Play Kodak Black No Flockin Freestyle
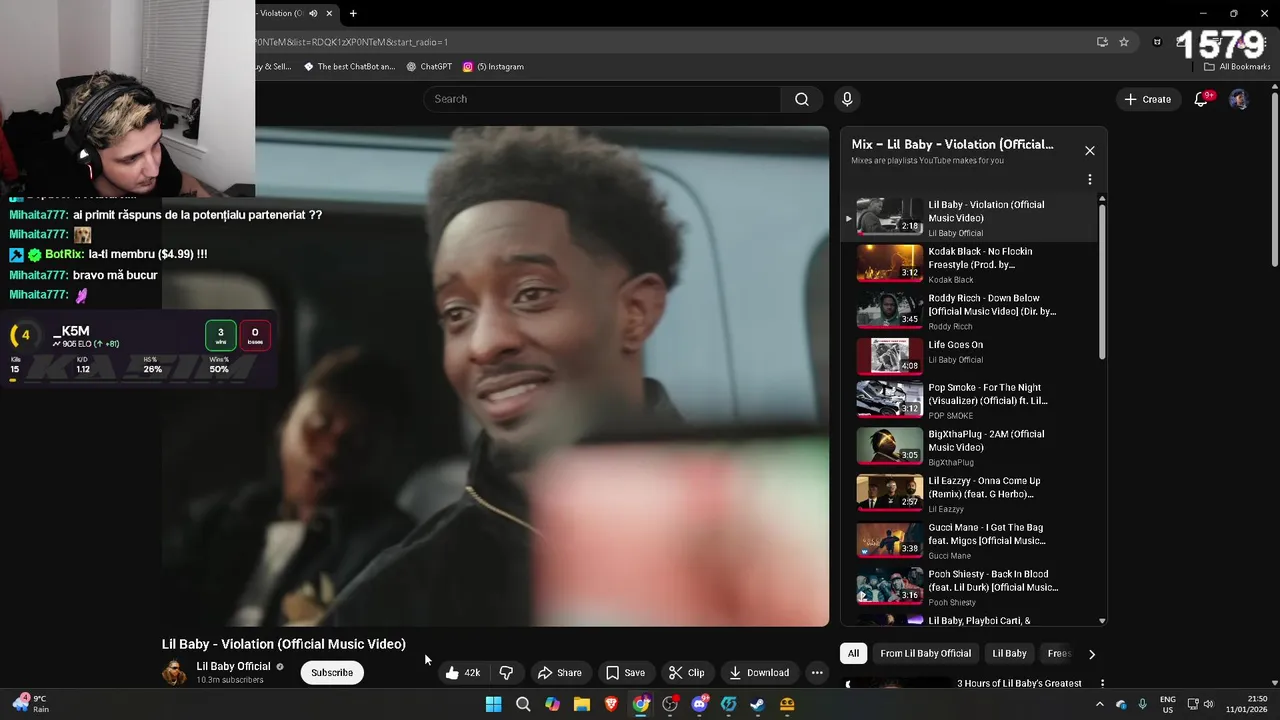This screenshot has height=720, width=1280. coord(969,264)
